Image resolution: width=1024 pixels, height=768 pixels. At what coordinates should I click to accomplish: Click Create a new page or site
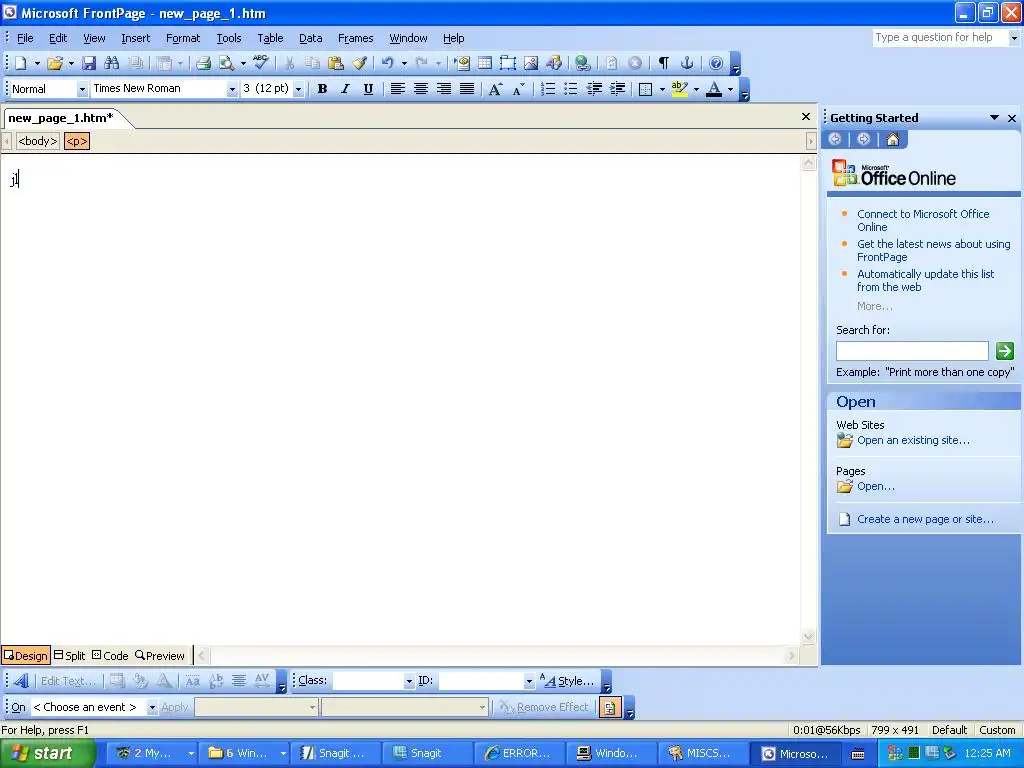point(925,519)
